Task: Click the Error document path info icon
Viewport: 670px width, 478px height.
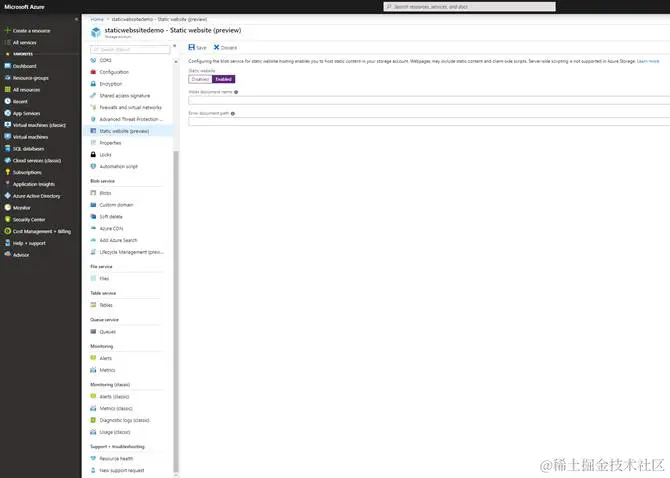Action: pyautogui.click(x=233, y=113)
